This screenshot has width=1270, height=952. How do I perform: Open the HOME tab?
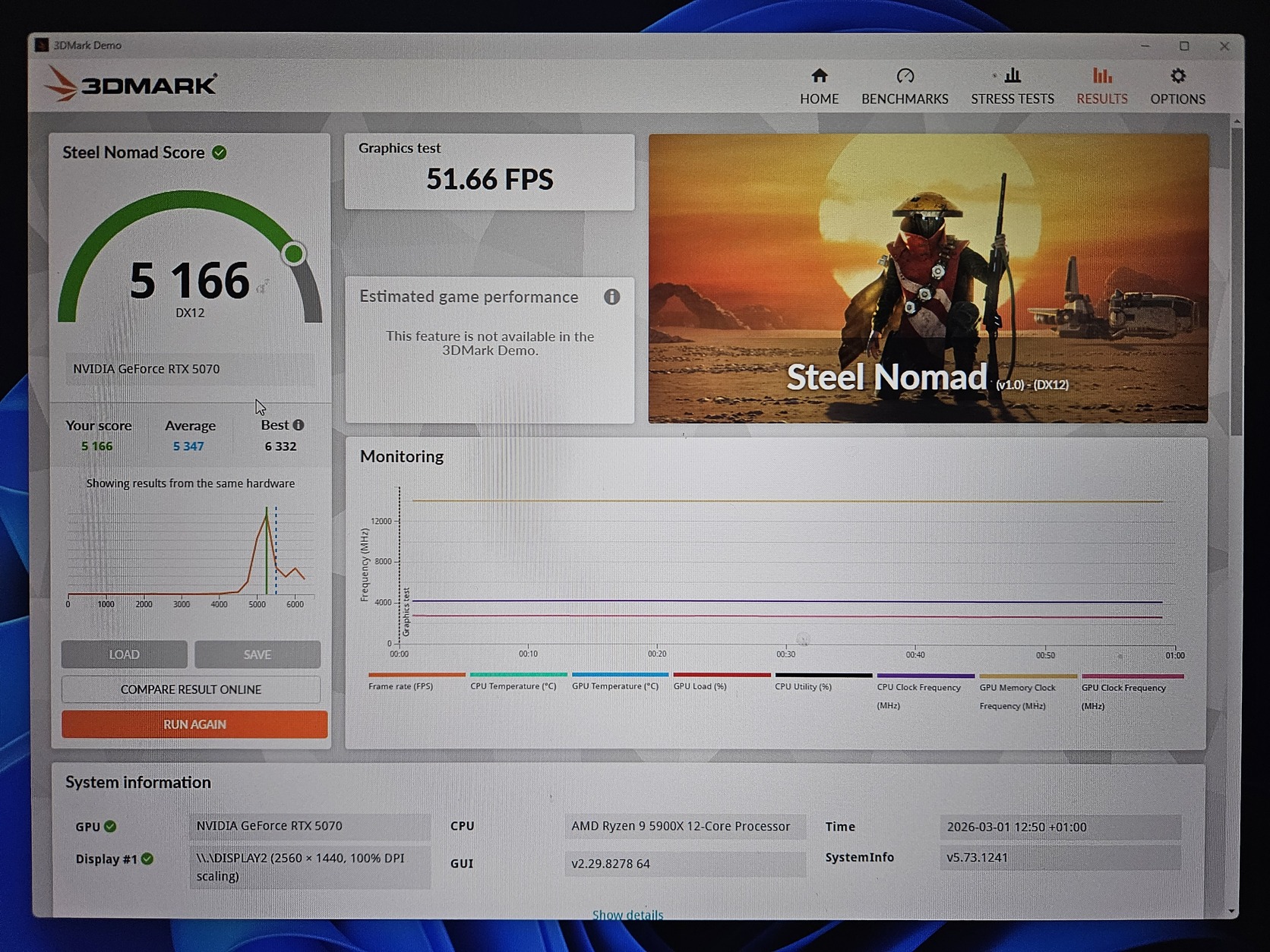click(x=819, y=87)
